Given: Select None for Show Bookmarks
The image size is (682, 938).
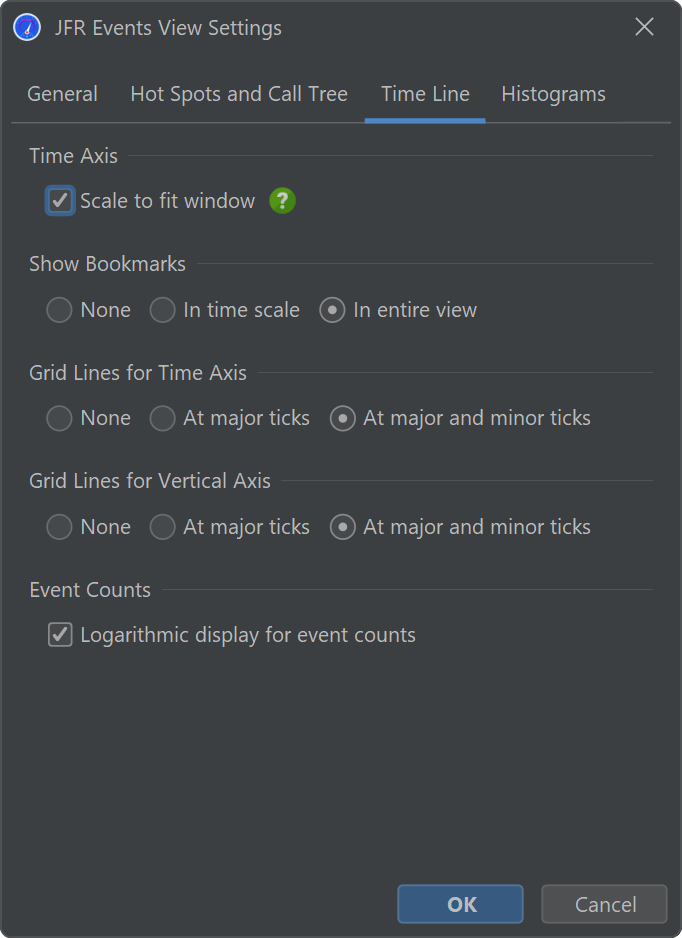Looking at the screenshot, I should [60, 310].
